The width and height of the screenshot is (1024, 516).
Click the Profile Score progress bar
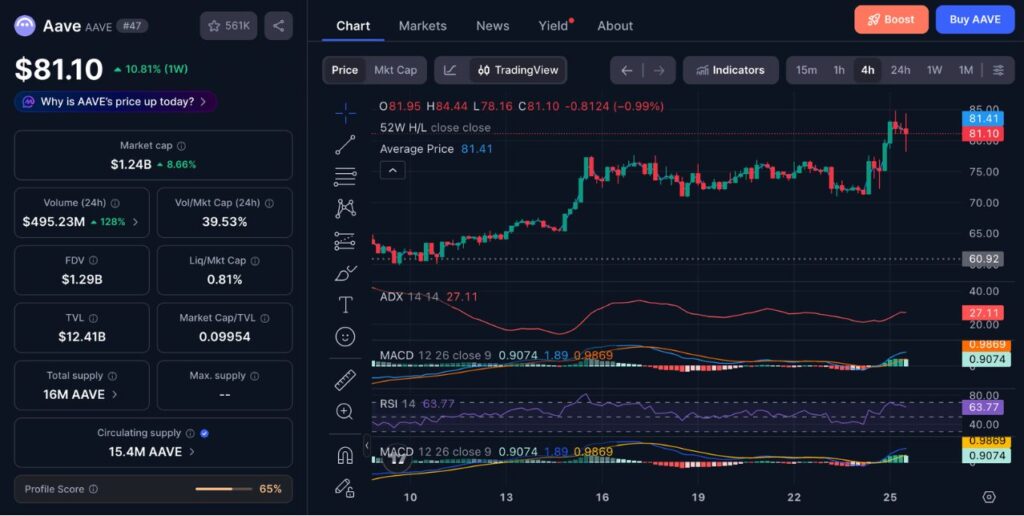tap(223, 489)
